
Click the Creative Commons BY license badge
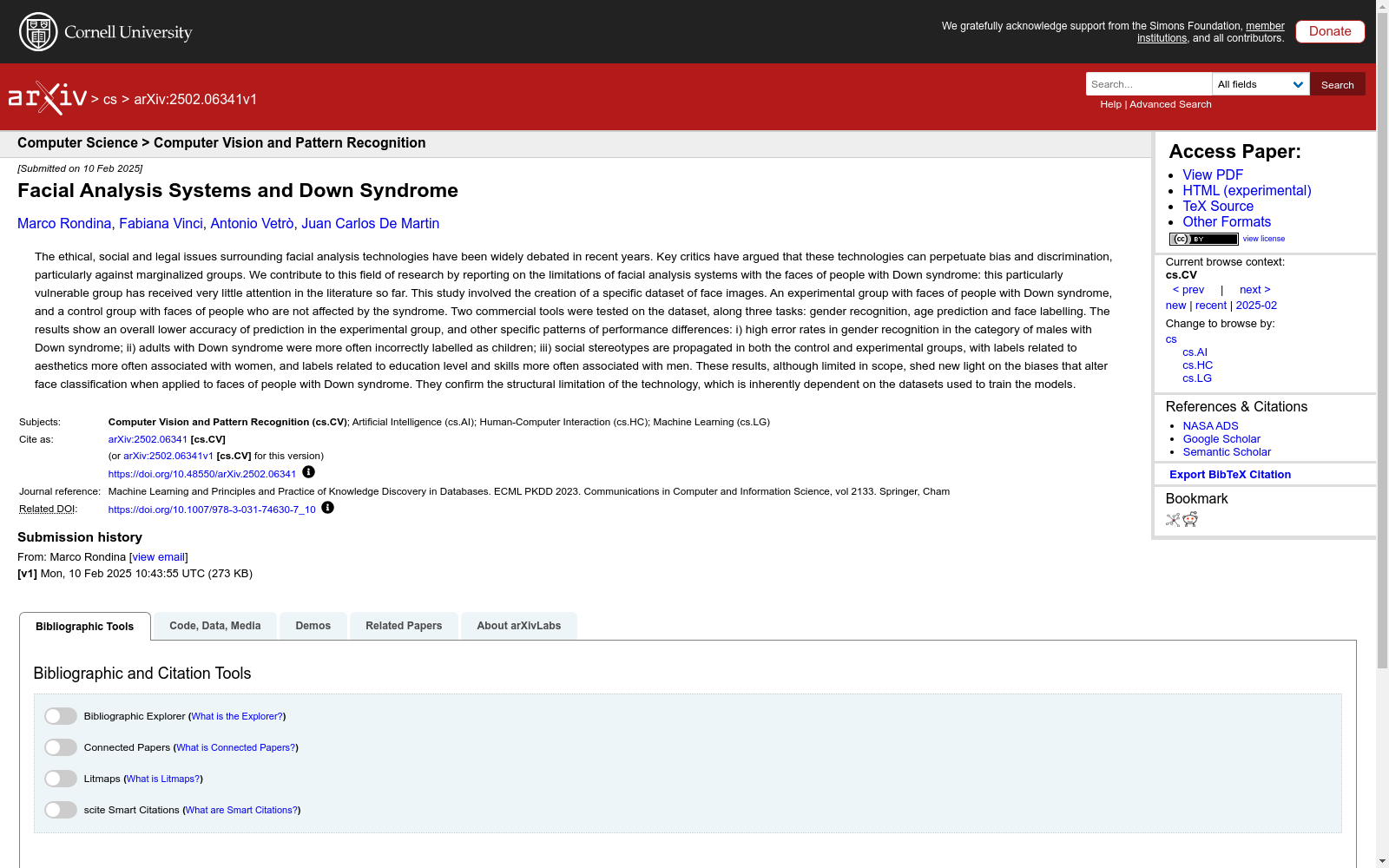pos(1203,239)
